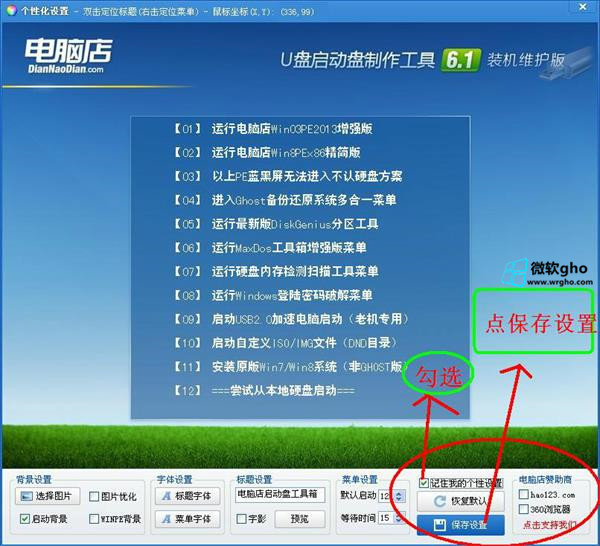Image resolution: width=600 pixels, height=546 pixels.
Task: Close the 个性化设置 window
Action: (583, 7)
